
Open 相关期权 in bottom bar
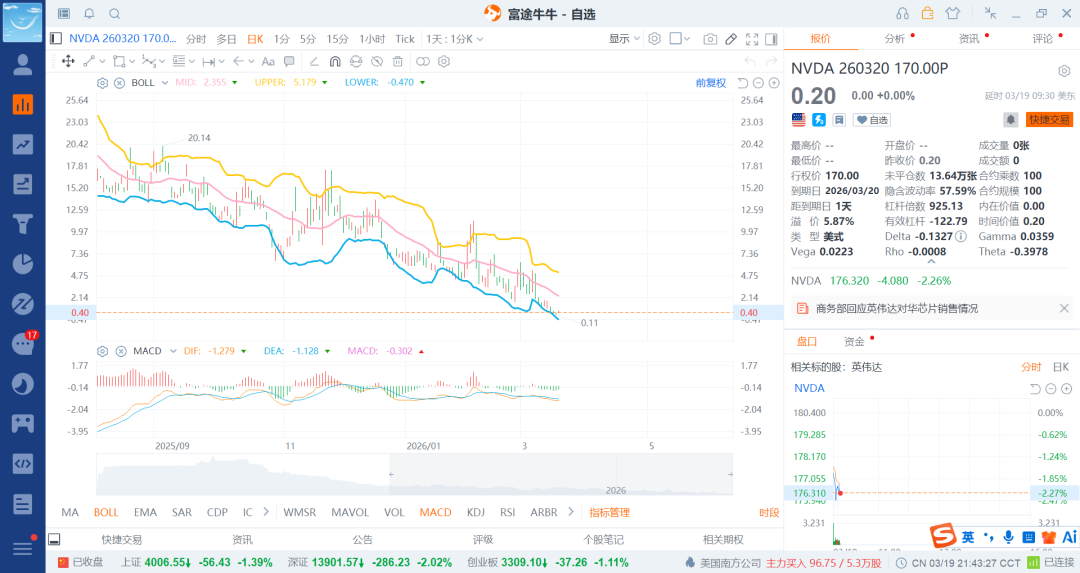pyautogui.click(x=723, y=539)
